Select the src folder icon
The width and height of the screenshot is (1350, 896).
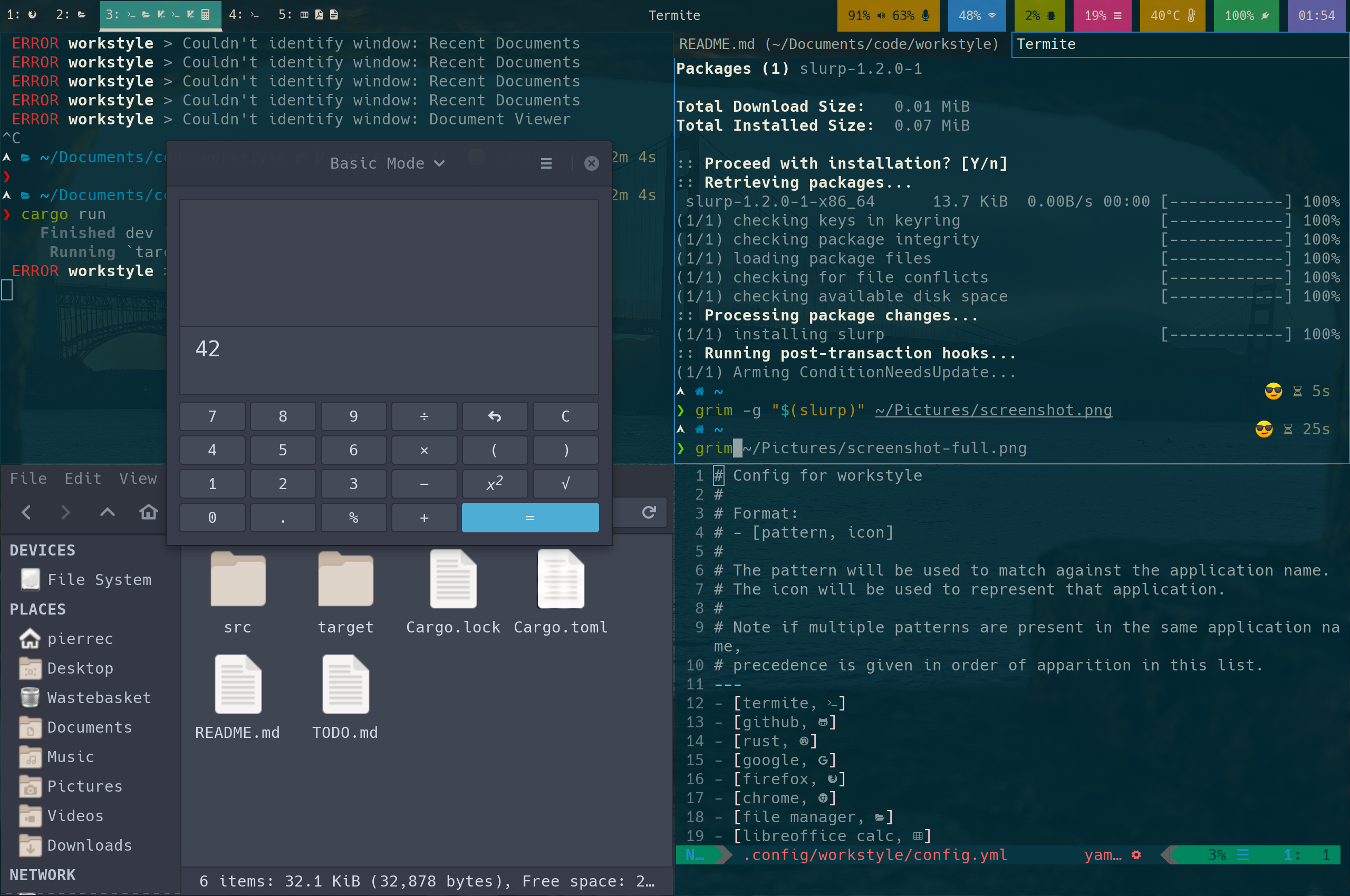pos(238,579)
